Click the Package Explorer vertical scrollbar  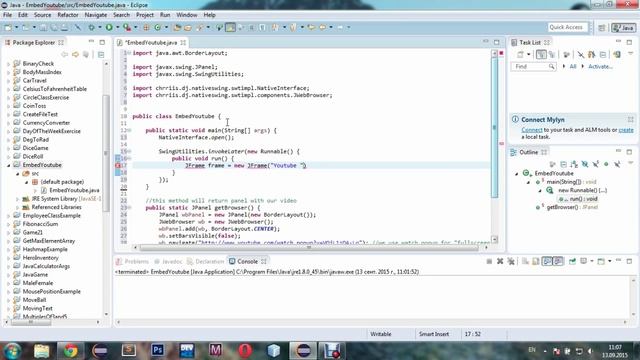click(x=106, y=153)
